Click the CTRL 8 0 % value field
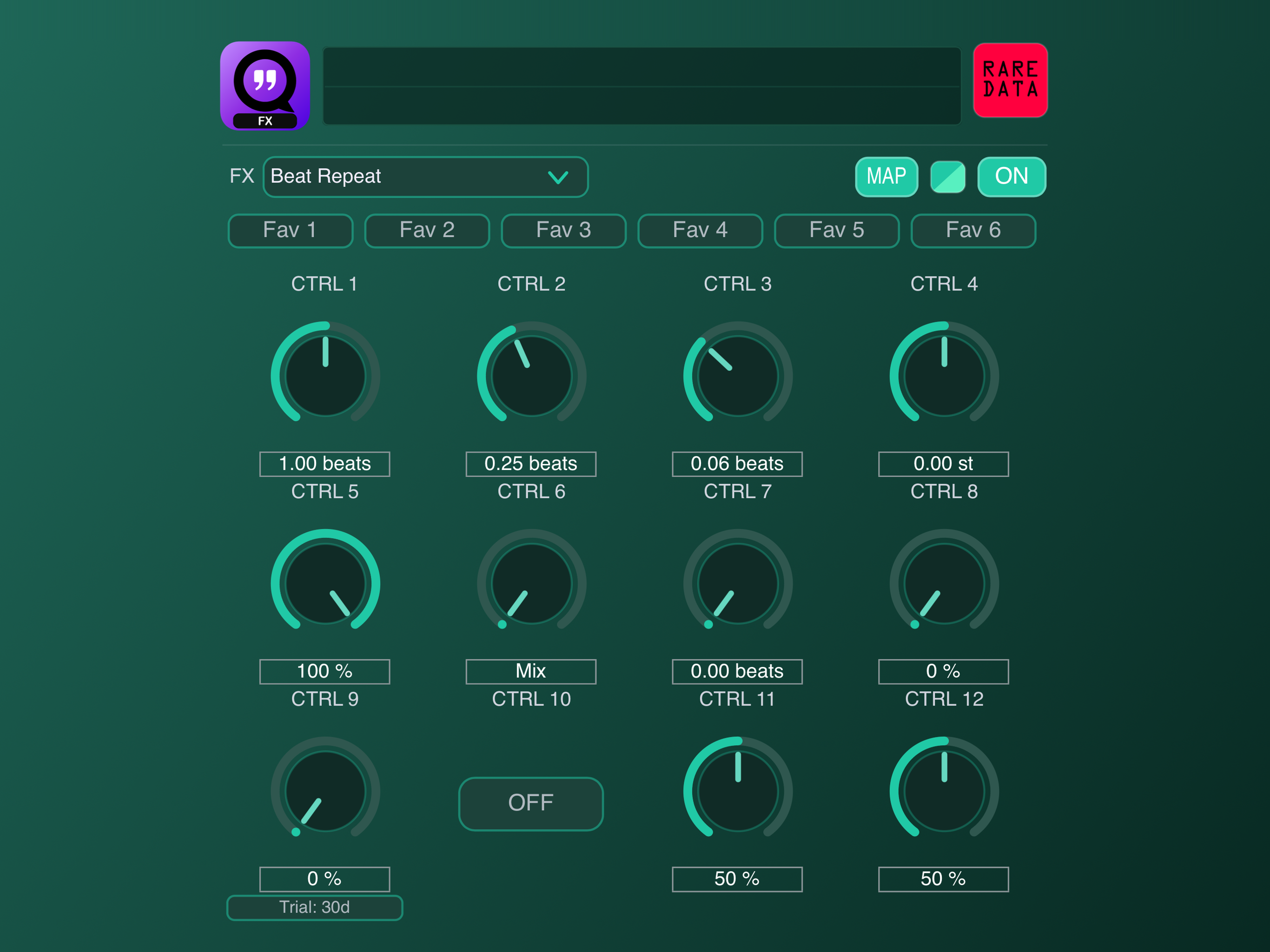 point(943,671)
